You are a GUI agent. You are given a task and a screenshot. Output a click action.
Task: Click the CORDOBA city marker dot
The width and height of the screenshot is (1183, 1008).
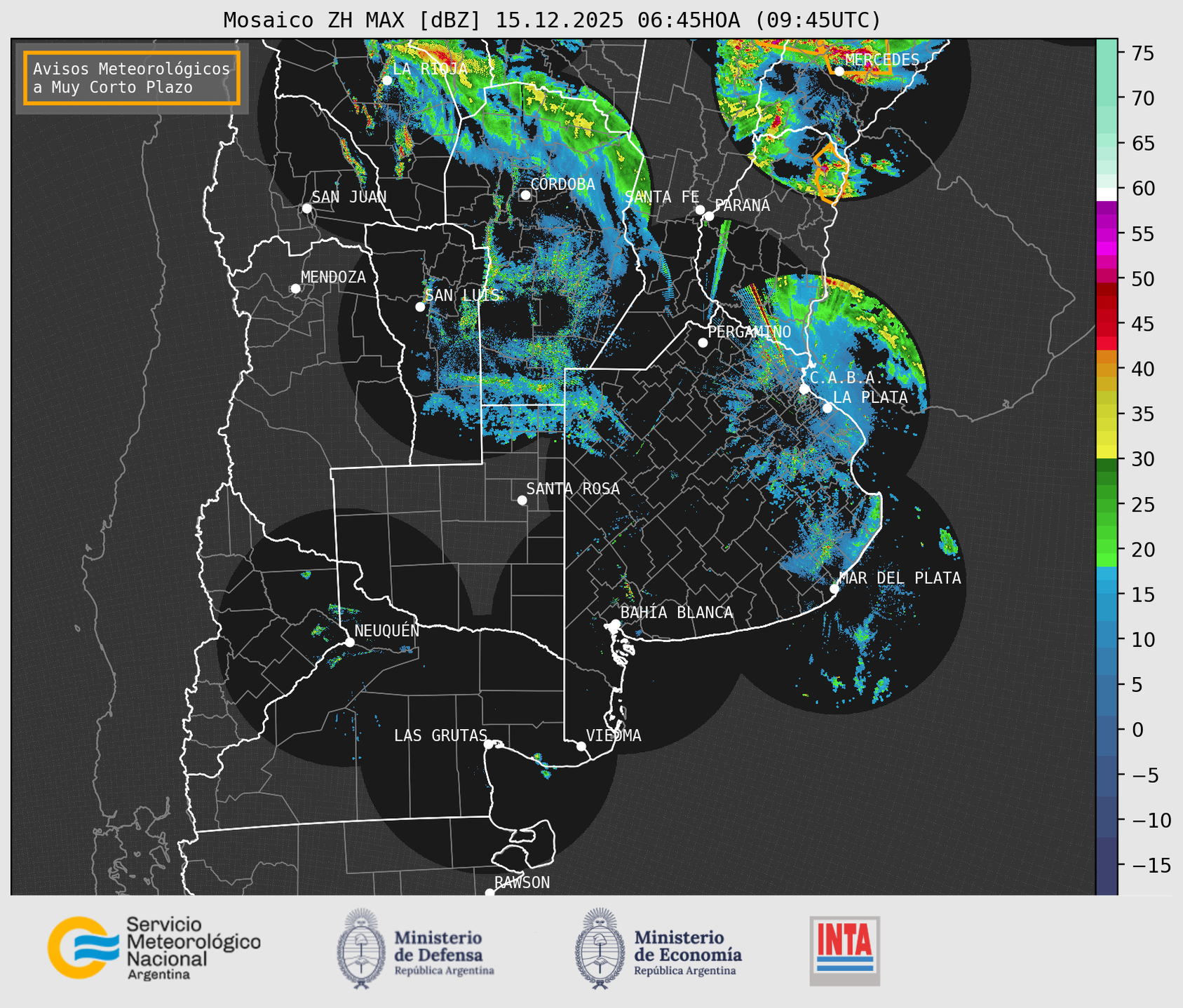coord(525,195)
